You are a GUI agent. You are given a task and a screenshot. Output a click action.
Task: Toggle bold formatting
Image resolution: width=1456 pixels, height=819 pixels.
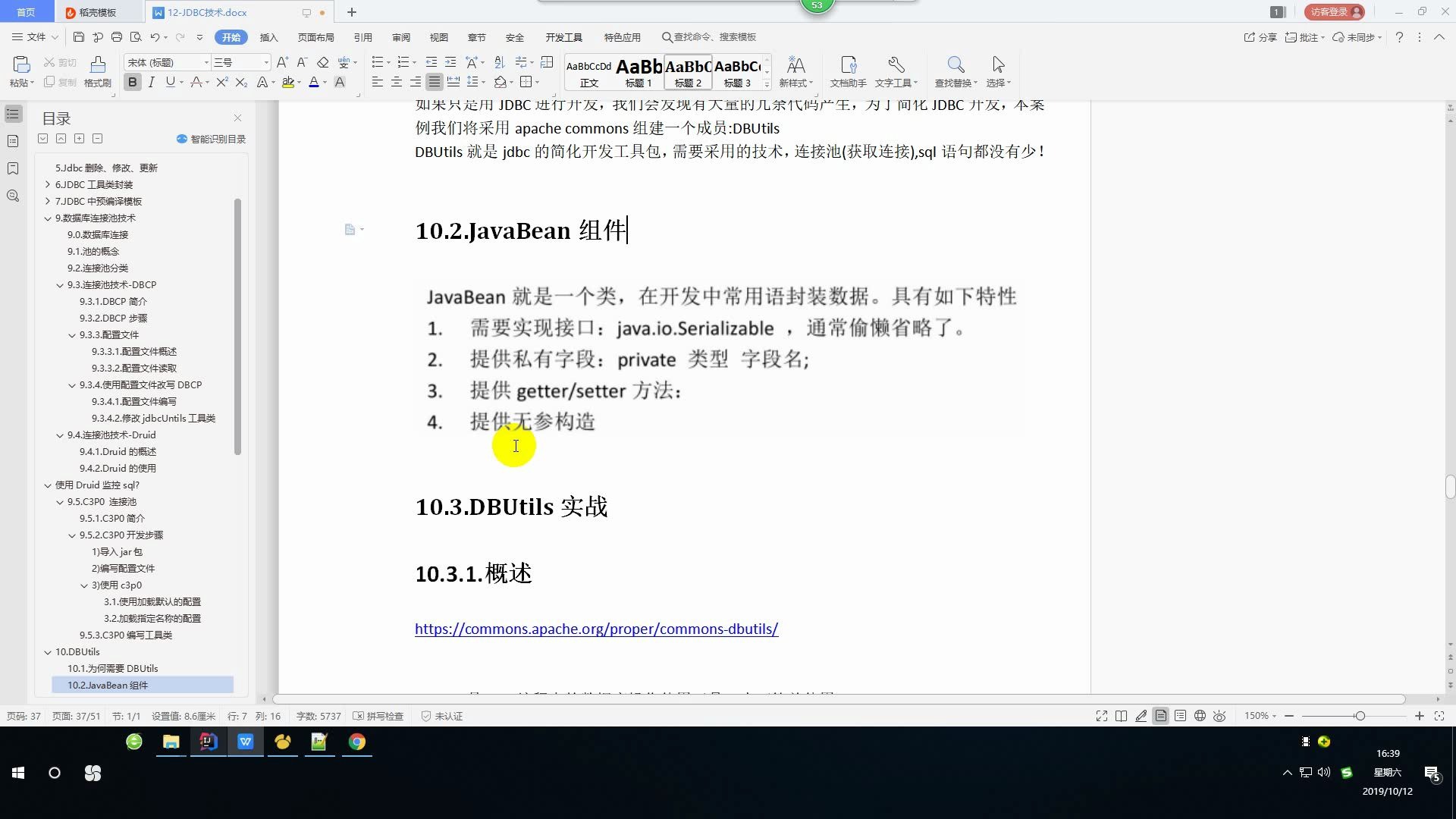(x=133, y=82)
